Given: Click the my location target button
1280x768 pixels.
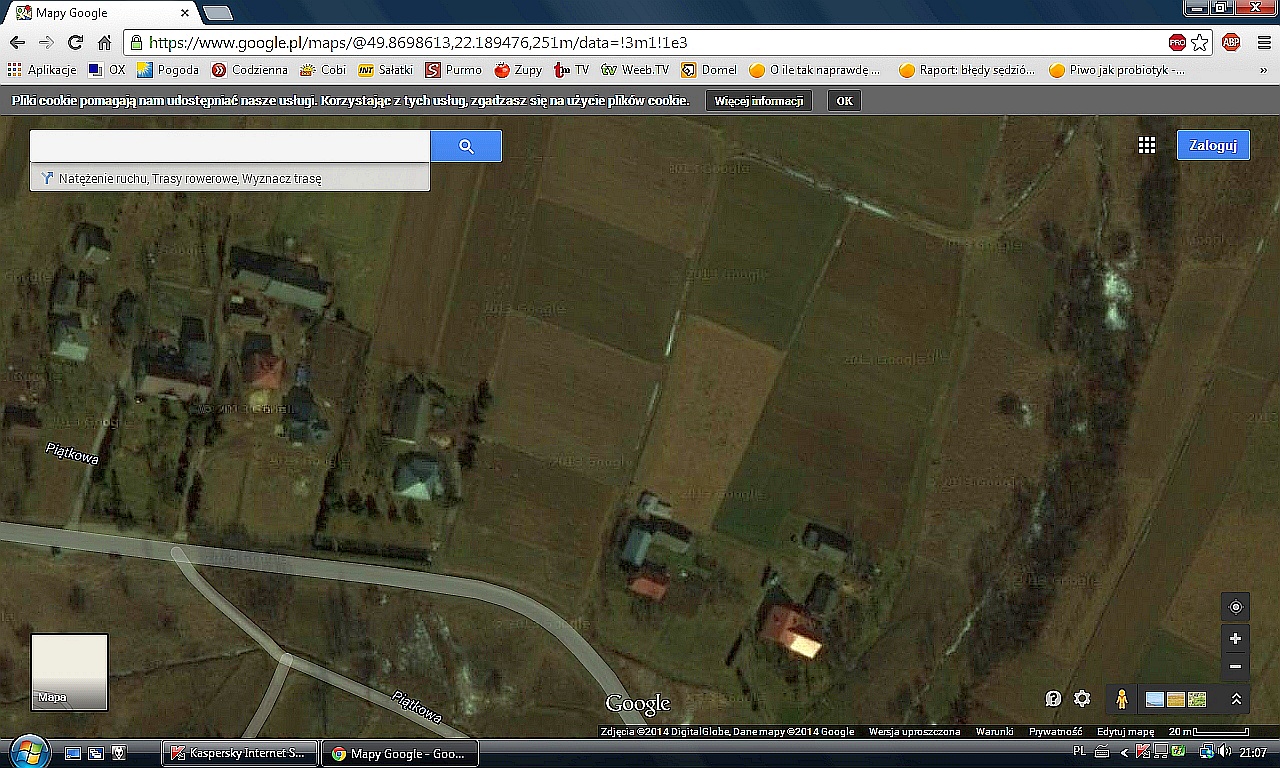Looking at the screenshot, I should 1235,608.
